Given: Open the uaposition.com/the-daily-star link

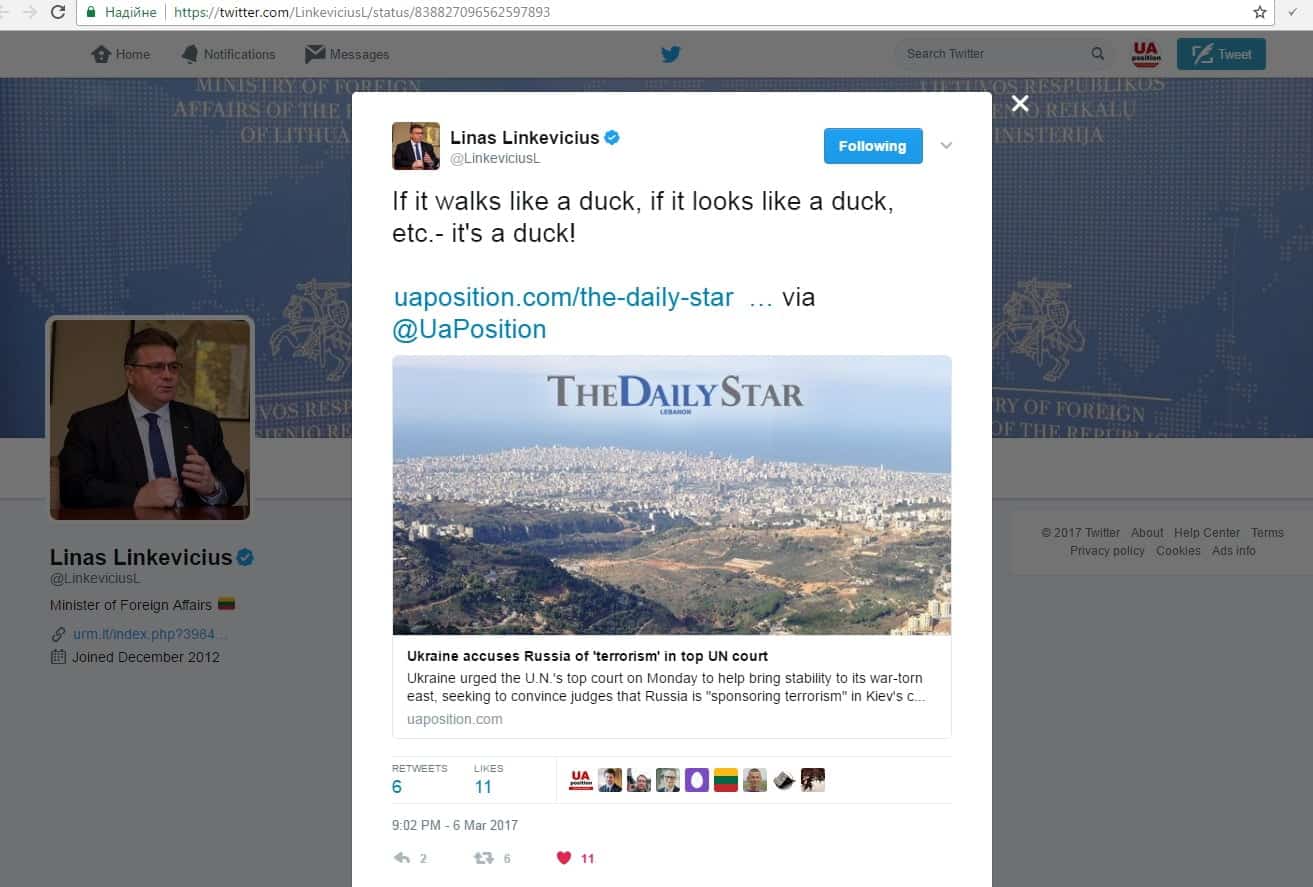Looking at the screenshot, I should point(564,297).
